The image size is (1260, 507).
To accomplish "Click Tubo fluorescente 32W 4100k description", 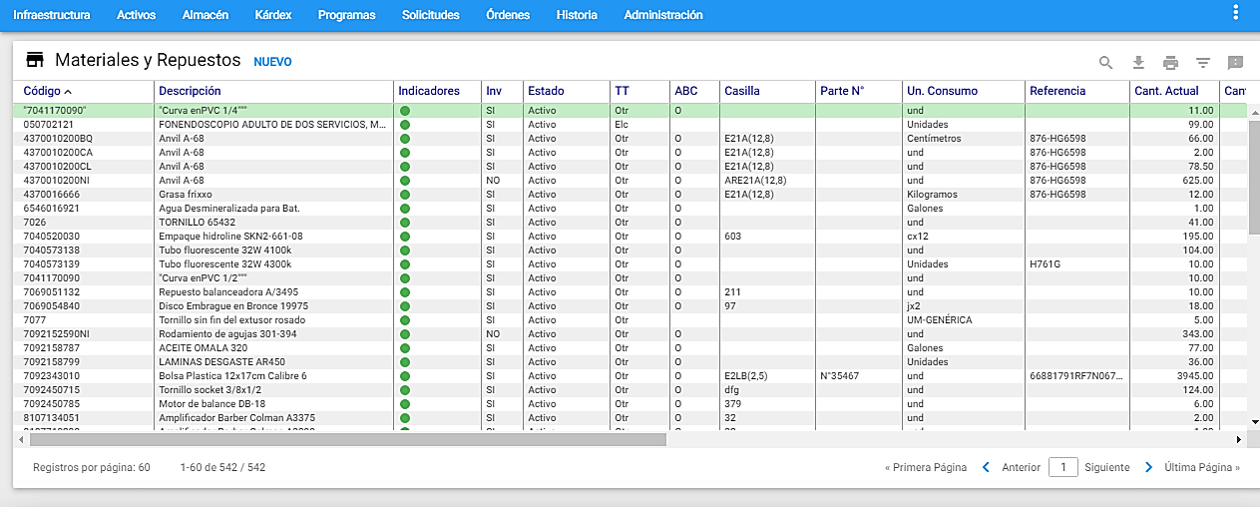I will click(x=225, y=251).
